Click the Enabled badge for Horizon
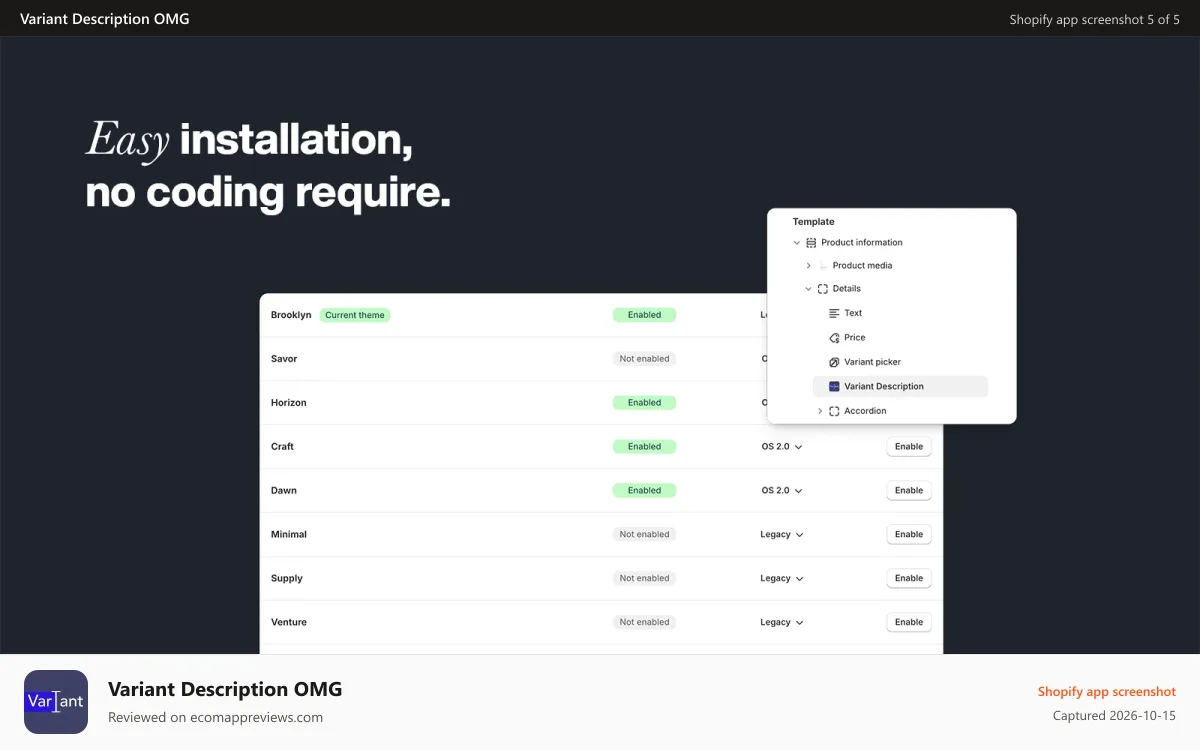Viewport: 1200px width, 750px height. point(644,403)
